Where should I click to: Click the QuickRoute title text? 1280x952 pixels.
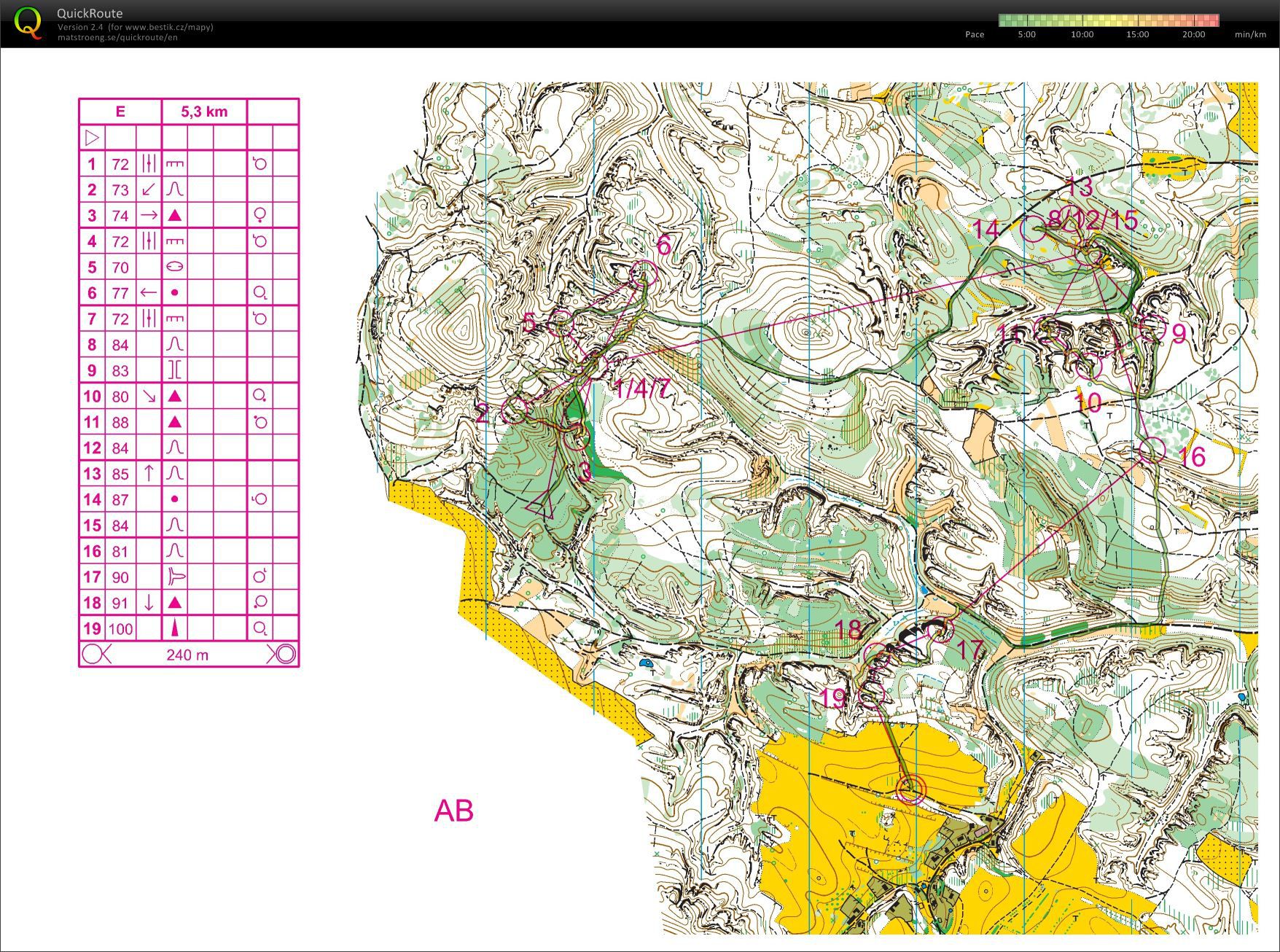click(90, 13)
